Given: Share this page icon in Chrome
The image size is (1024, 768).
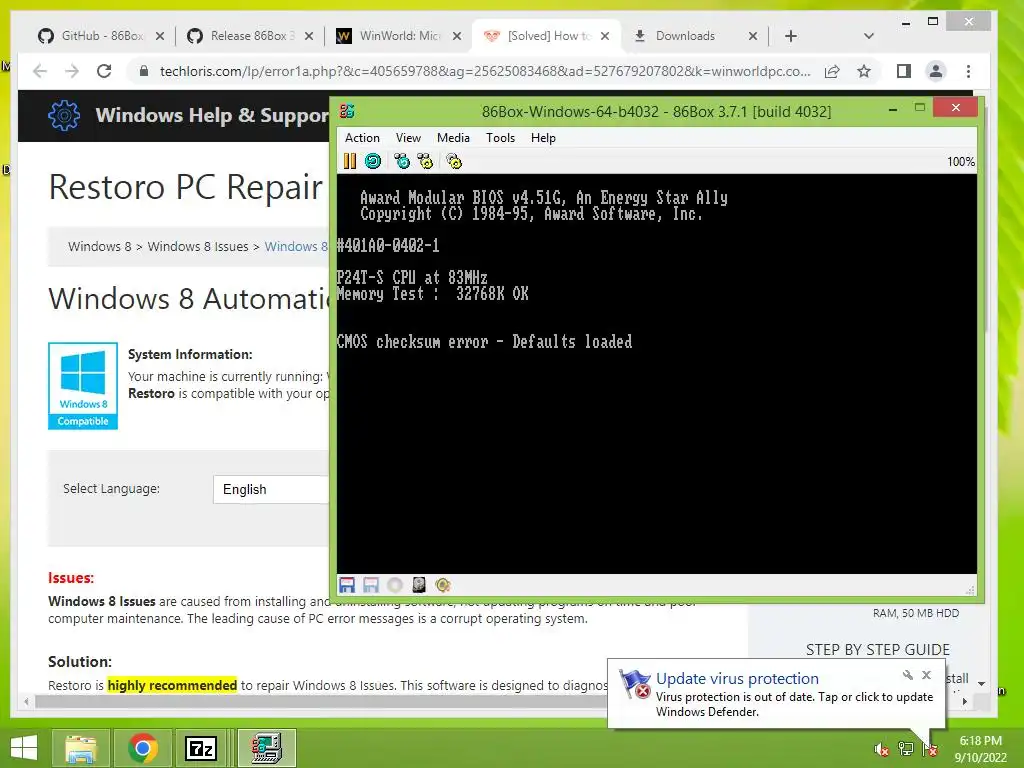Looking at the screenshot, I should [832, 71].
